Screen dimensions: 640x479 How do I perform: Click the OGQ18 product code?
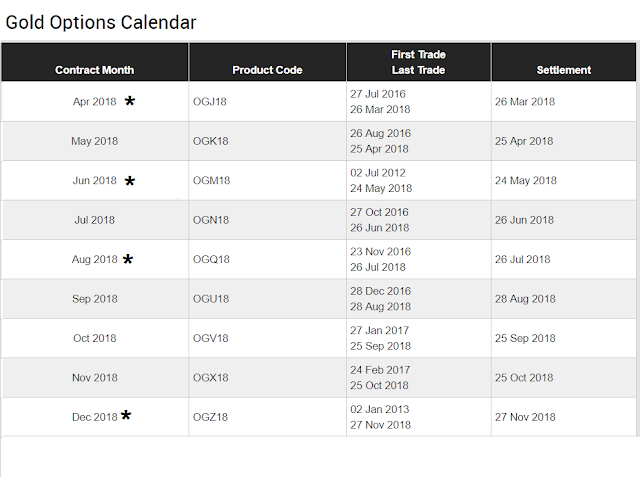tap(212, 260)
